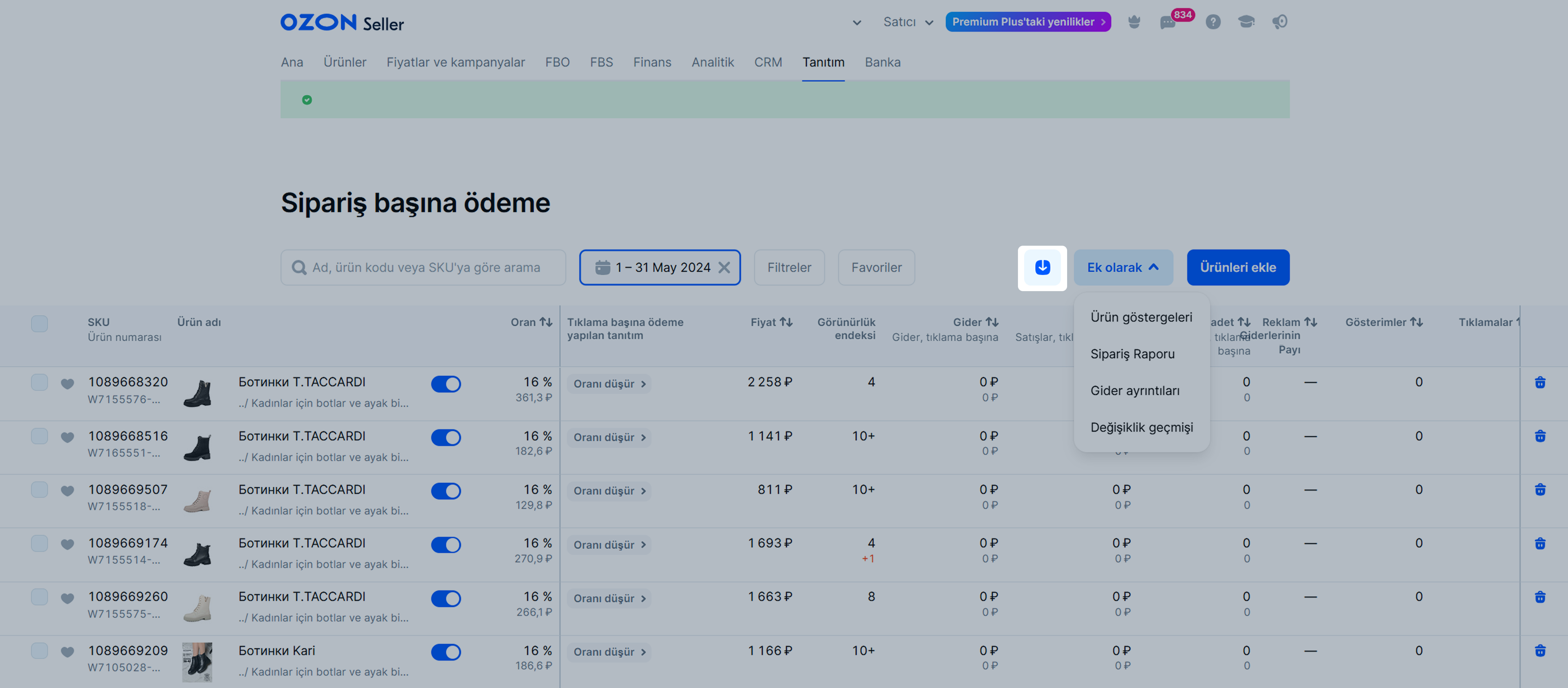The height and width of the screenshot is (688, 1568).
Task: Open the megaphone announcements icon
Action: tap(1280, 22)
